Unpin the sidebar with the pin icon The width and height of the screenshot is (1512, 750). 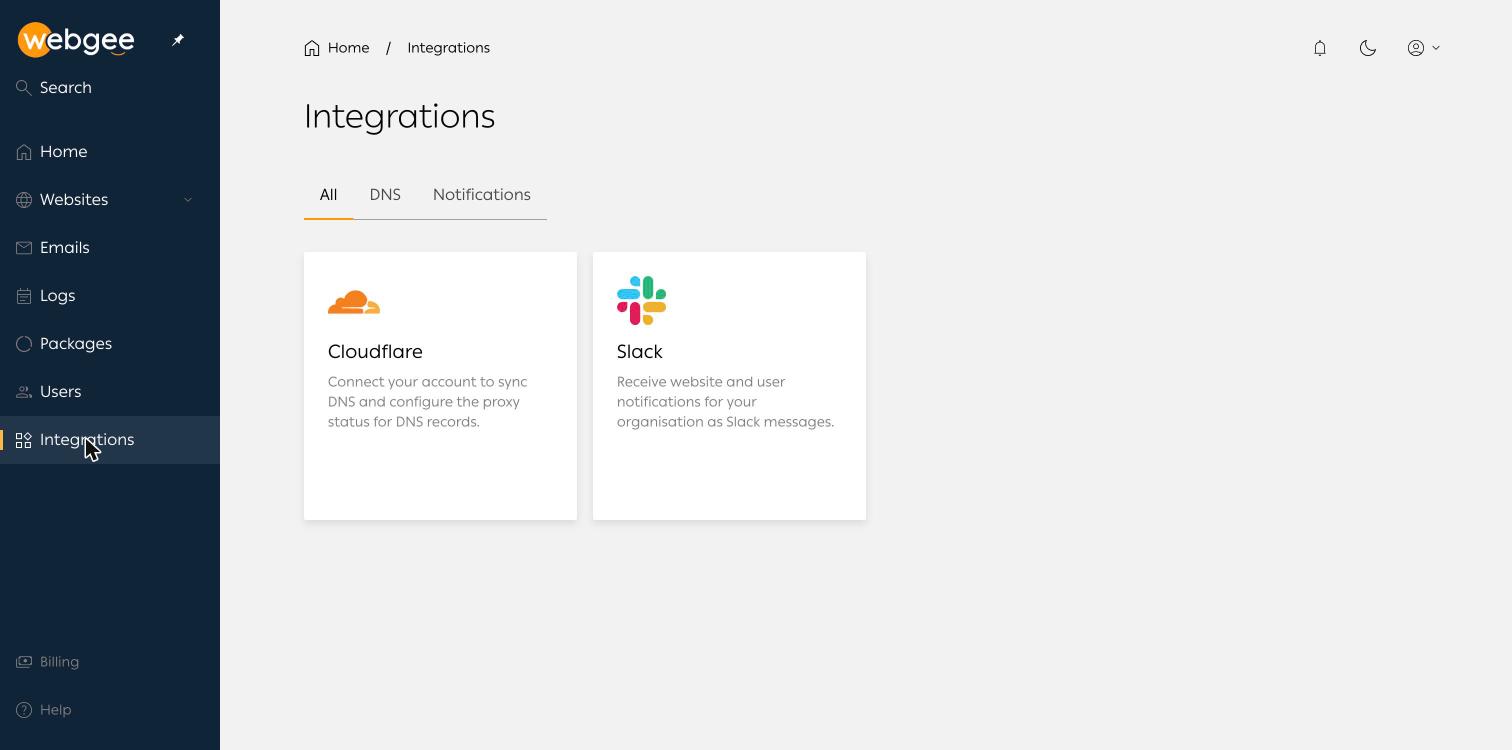[178, 40]
